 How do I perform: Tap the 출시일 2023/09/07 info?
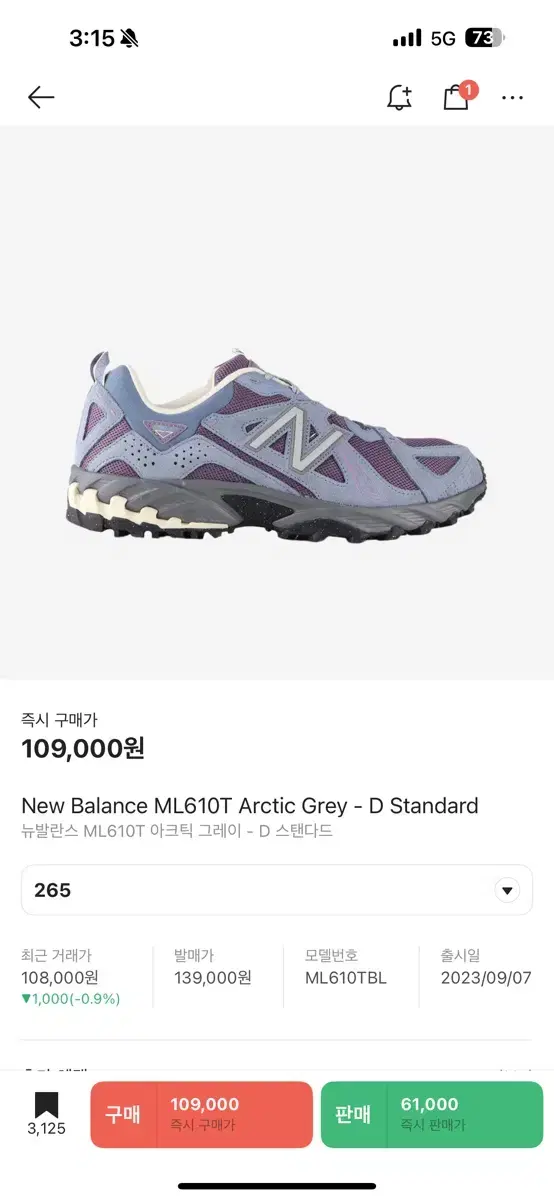486,967
